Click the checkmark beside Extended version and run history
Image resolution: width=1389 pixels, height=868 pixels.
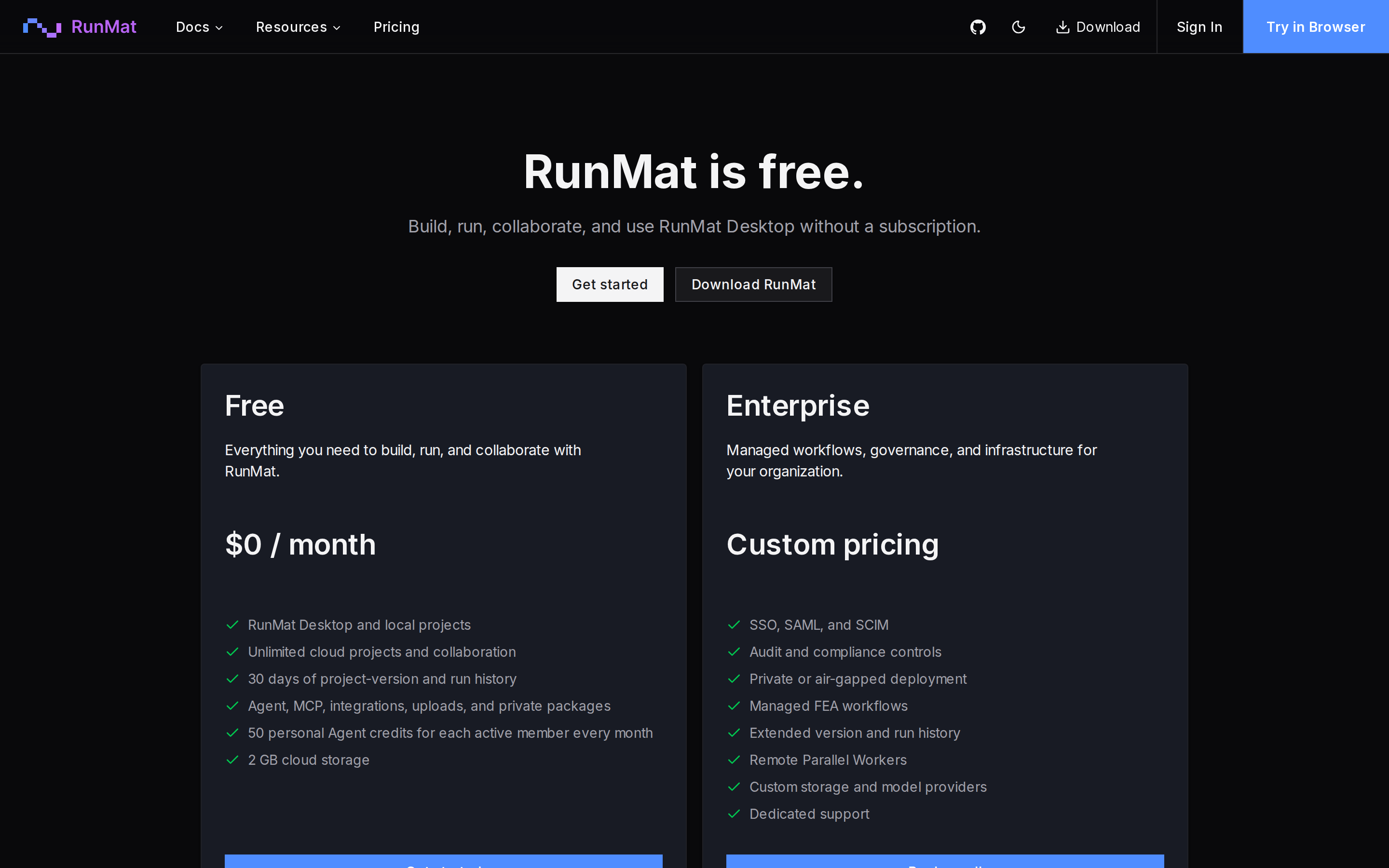click(x=734, y=732)
